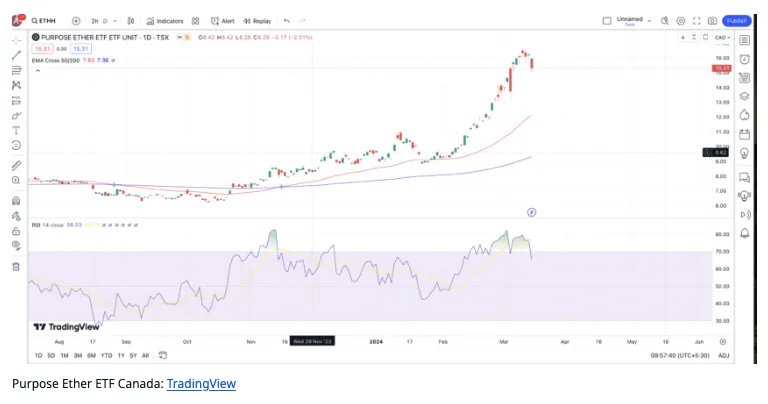Open the Unnamed layout dropdown
This screenshot has width=768, height=404.
[634, 21]
